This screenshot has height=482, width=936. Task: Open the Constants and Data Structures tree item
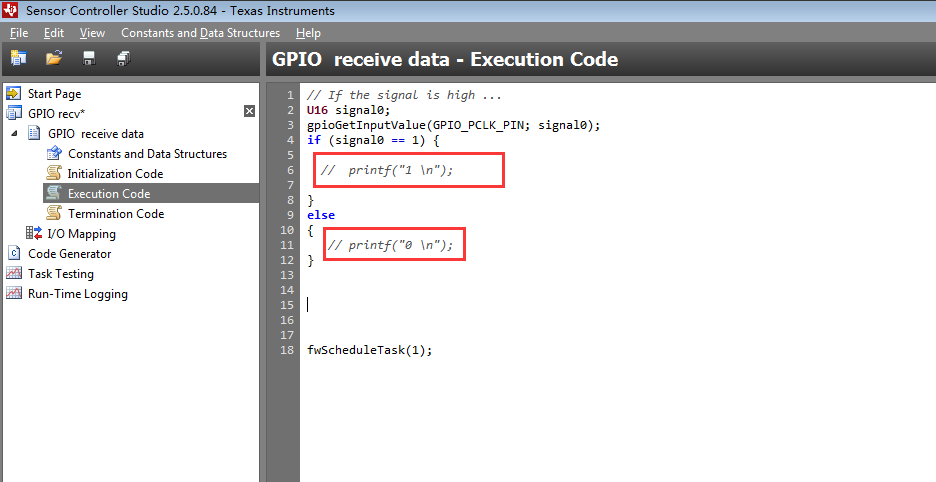click(x=147, y=153)
